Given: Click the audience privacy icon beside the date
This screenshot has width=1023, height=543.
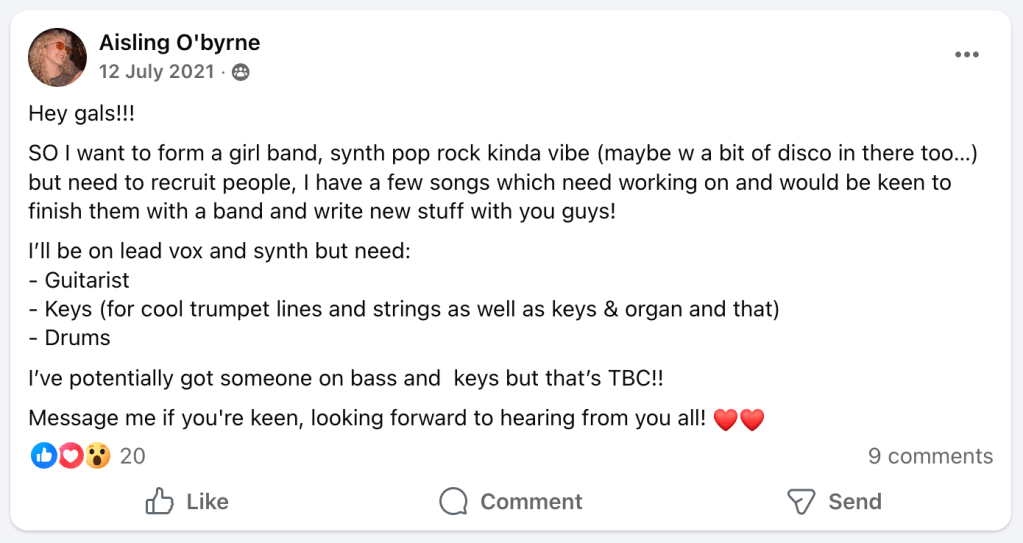Looking at the screenshot, I should click(x=241, y=72).
